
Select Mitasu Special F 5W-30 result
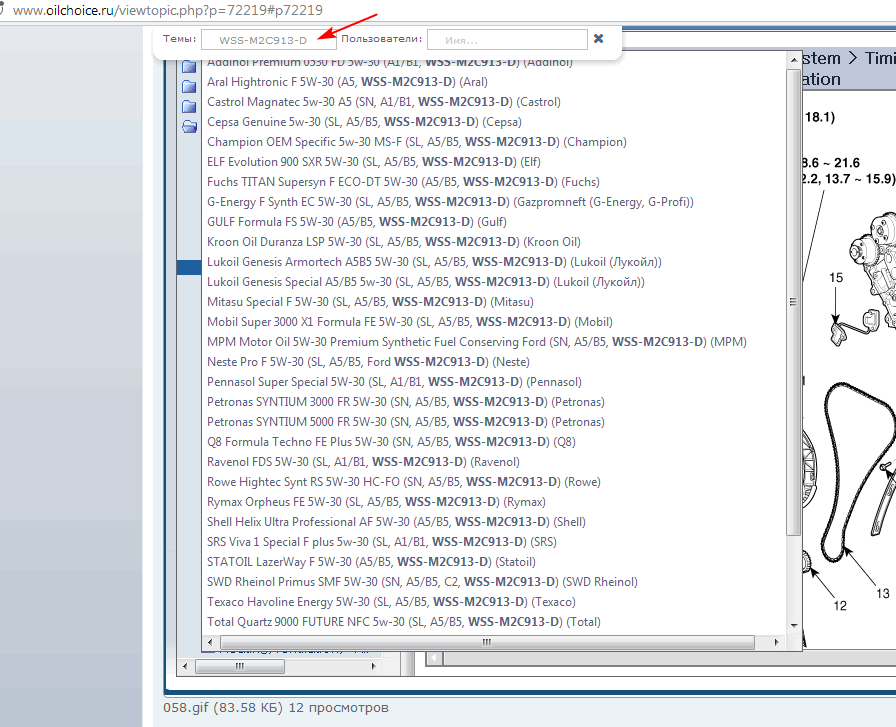[370, 302]
